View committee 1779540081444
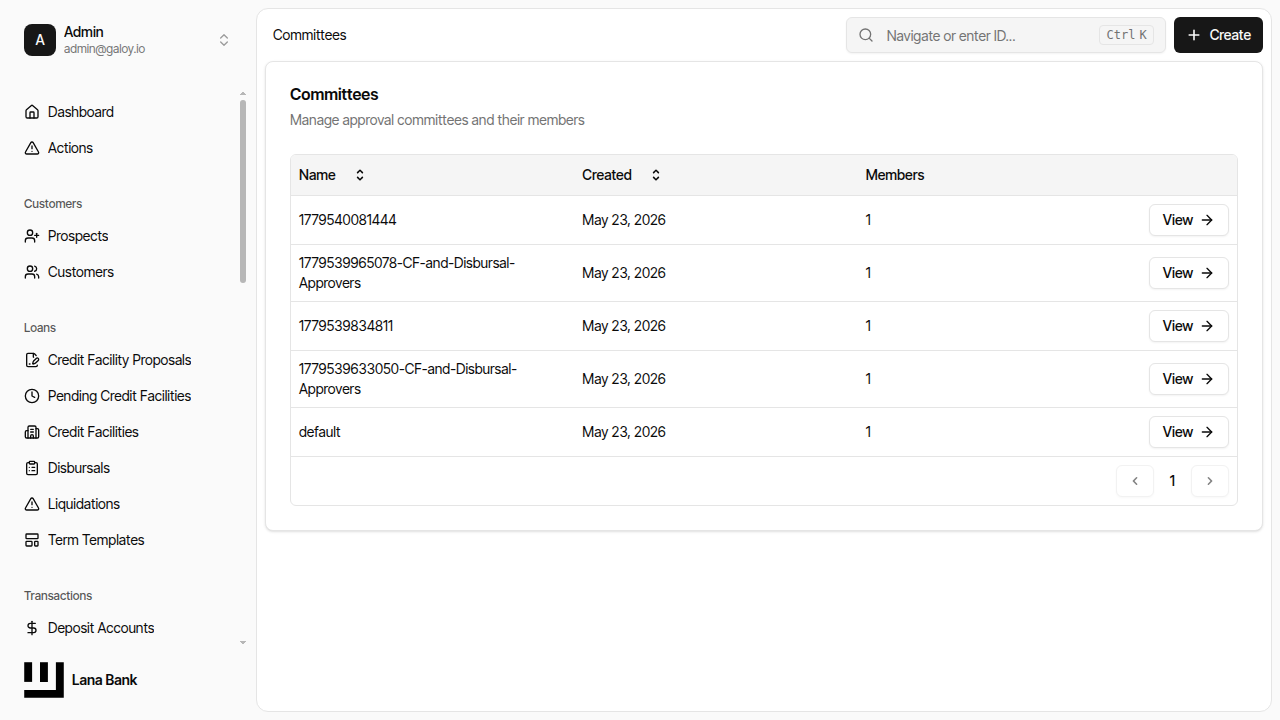Viewport: 1280px width, 720px height. pos(1188,220)
